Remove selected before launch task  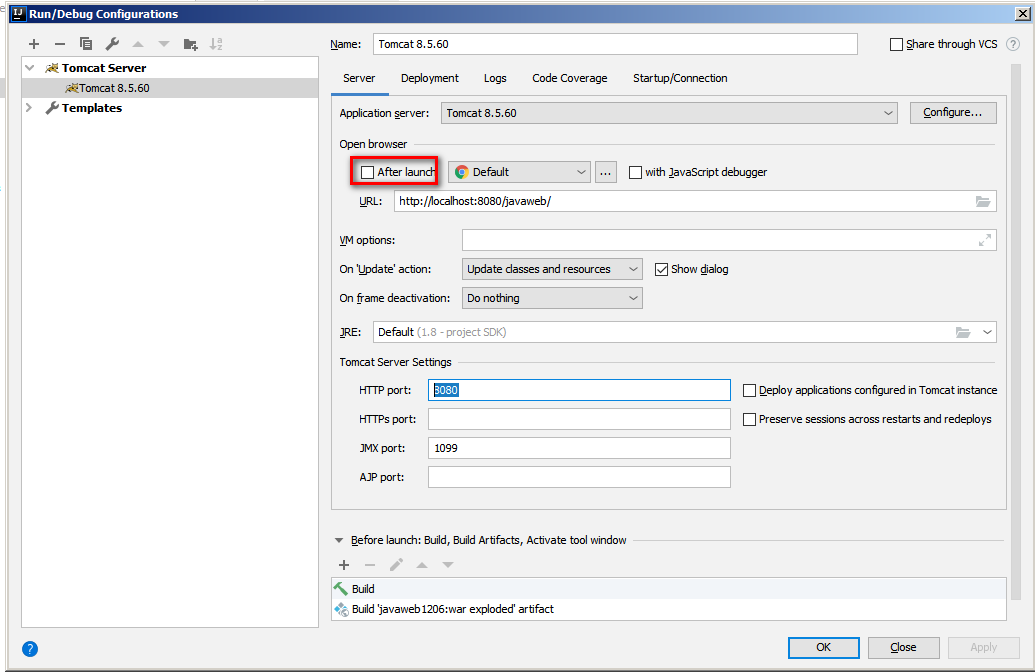(370, 565)
